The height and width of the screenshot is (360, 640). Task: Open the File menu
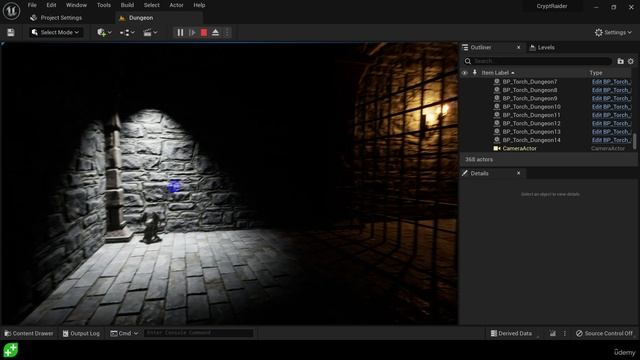tap(32, 5)
